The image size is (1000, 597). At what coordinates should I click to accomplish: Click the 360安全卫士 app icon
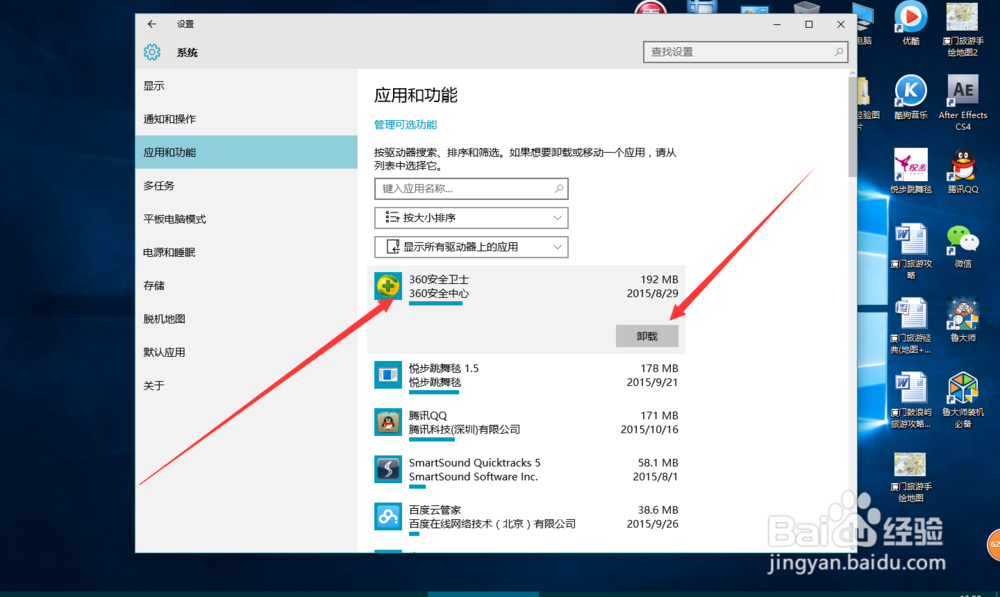[x=388, y=286]
